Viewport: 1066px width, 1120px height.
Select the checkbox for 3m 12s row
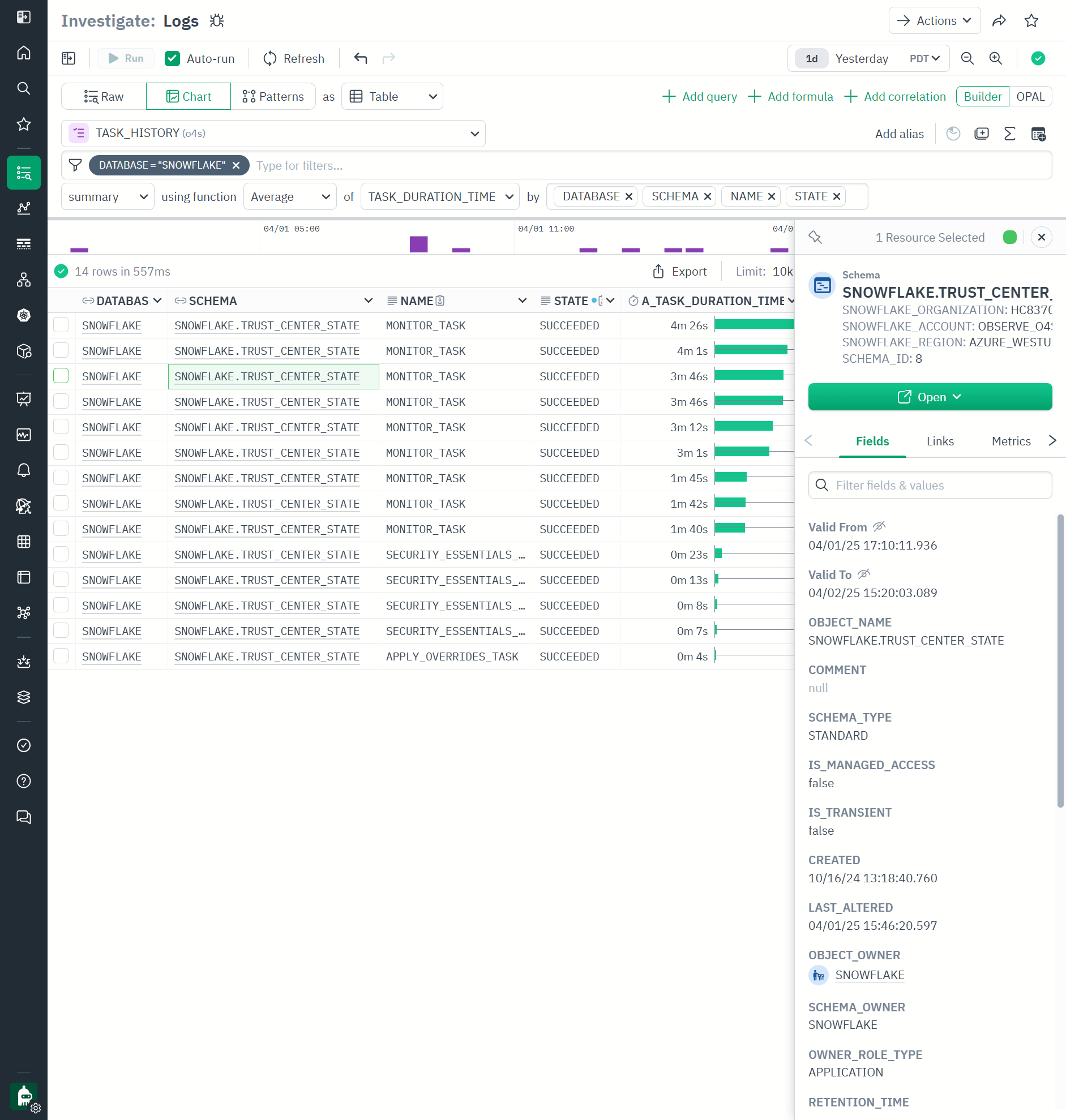[61, 427]
